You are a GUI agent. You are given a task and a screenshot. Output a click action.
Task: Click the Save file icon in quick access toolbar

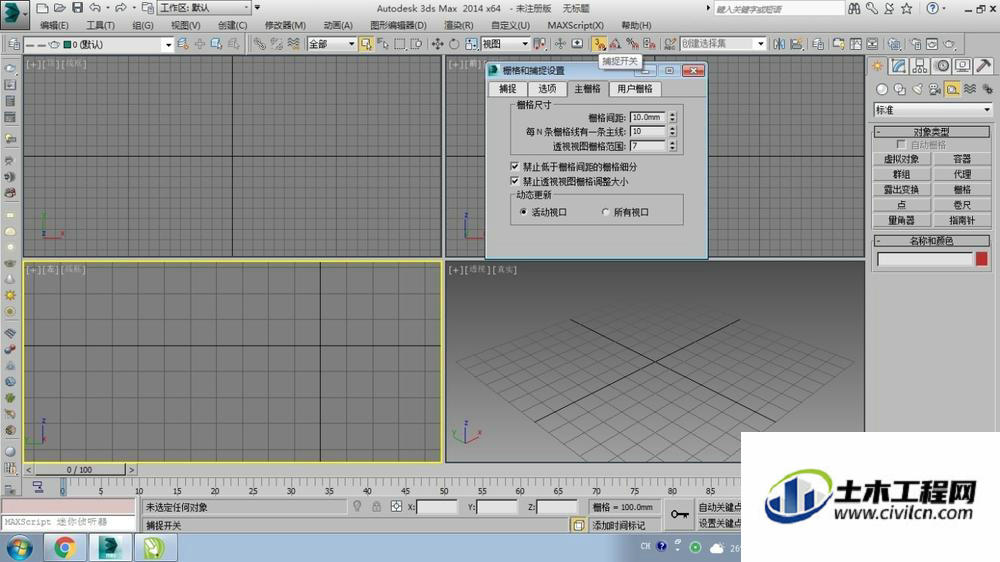pyautogui.click(x=77, y=8)
